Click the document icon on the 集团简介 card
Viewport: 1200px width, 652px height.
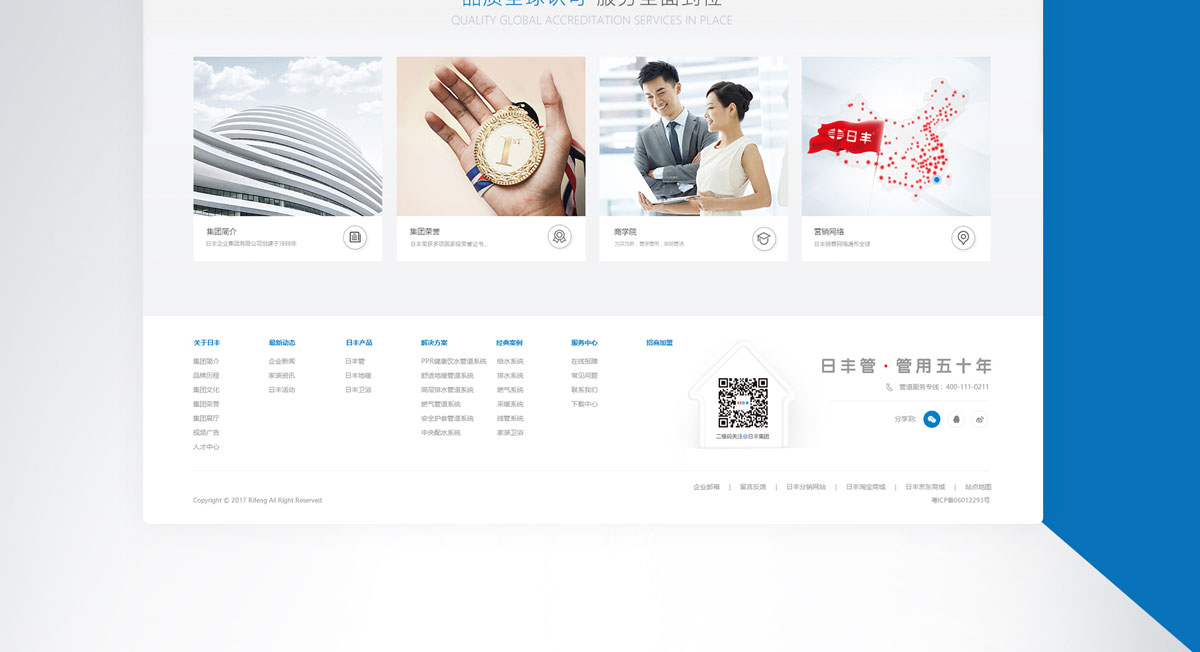(355, 238)
